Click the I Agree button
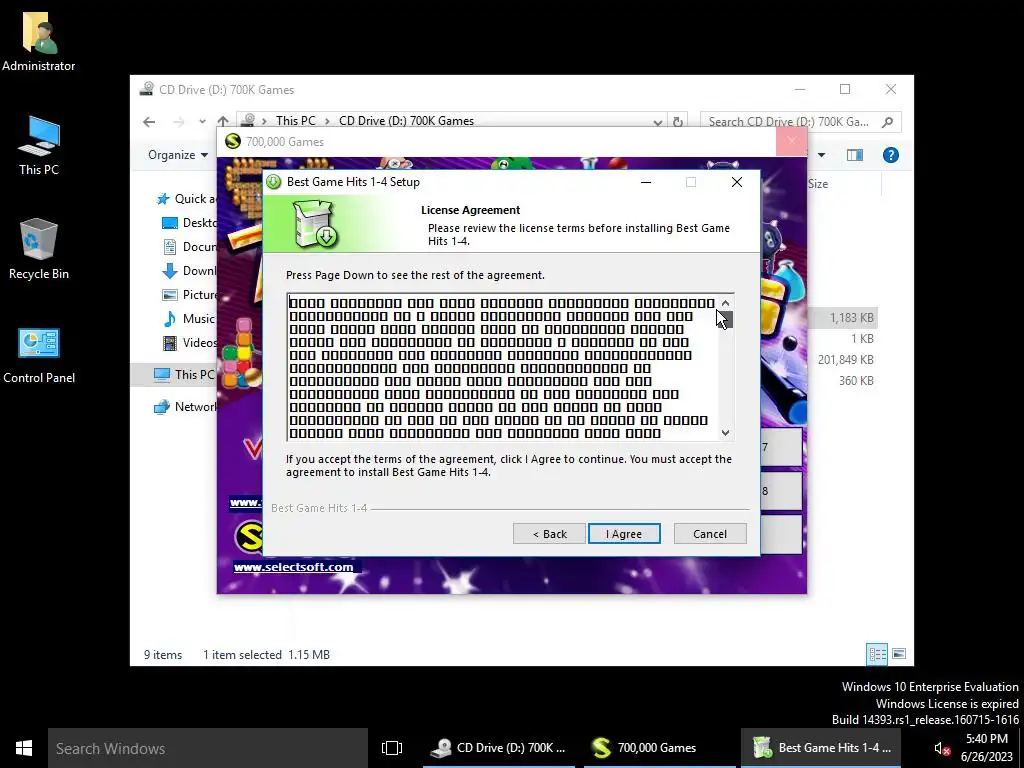 (x=624, y=534)
